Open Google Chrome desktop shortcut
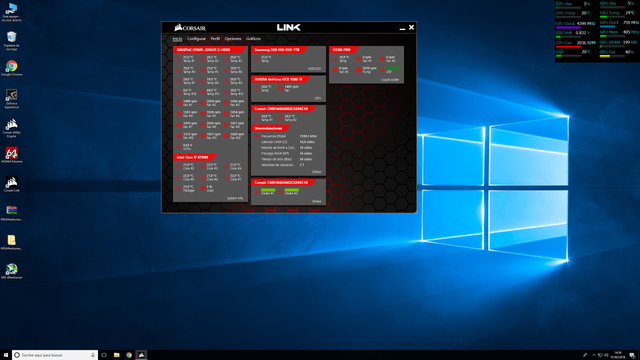The image size is (640, 360). click(x=11, y=68)
